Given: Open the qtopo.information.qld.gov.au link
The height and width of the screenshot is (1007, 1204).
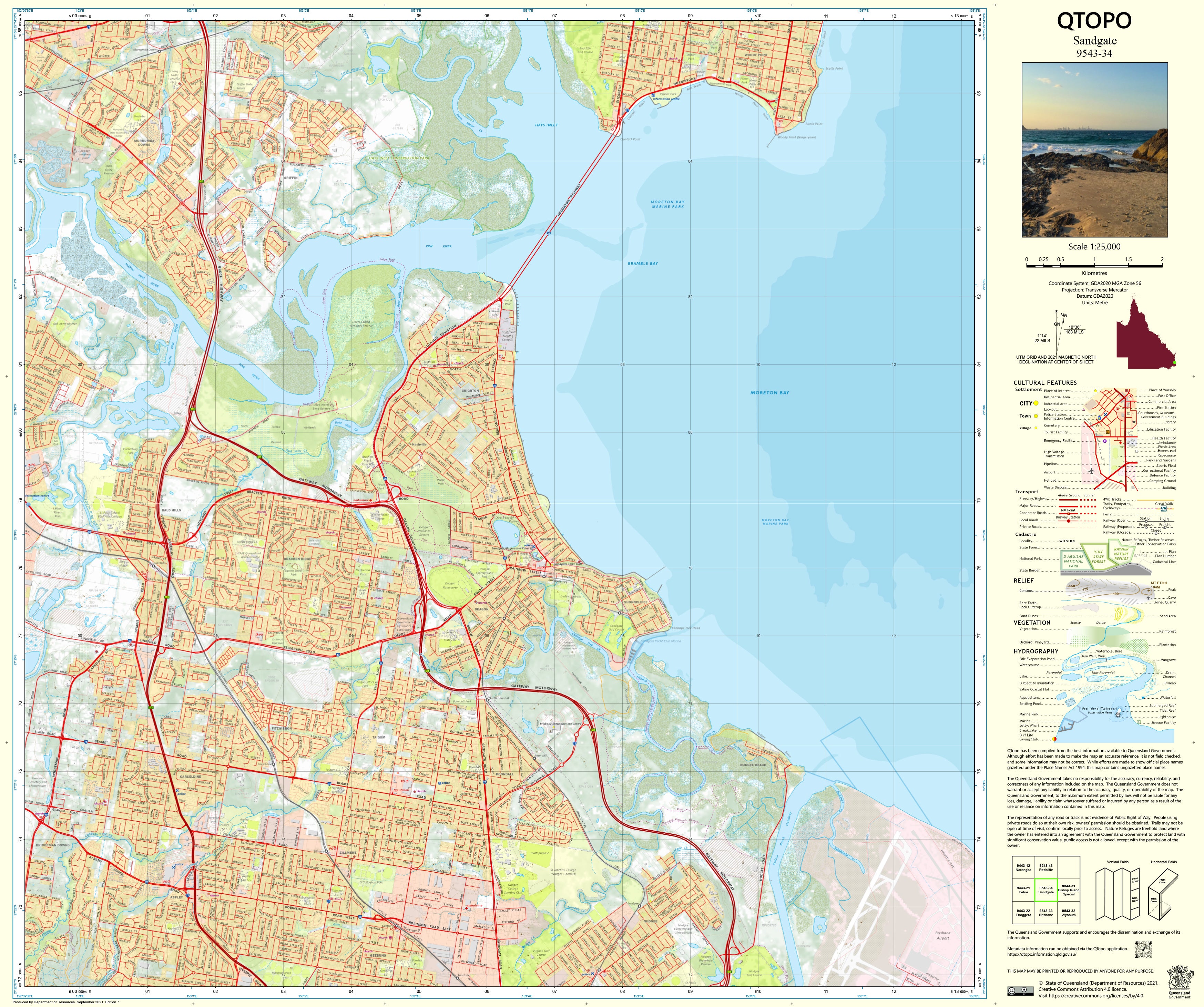Looking at the screenshot, I should click(1042, 954).
